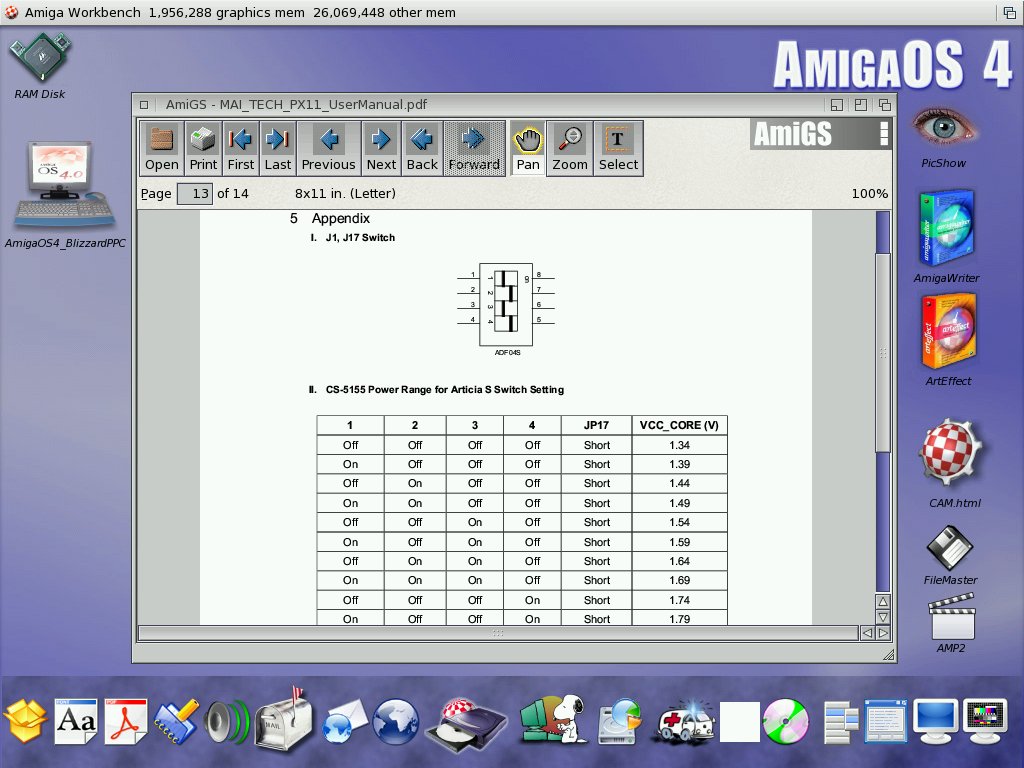Image resolution: width=1024 pixels, height=768 pixels.
Task: Print the PDF document
Action: tap(203, 148)
